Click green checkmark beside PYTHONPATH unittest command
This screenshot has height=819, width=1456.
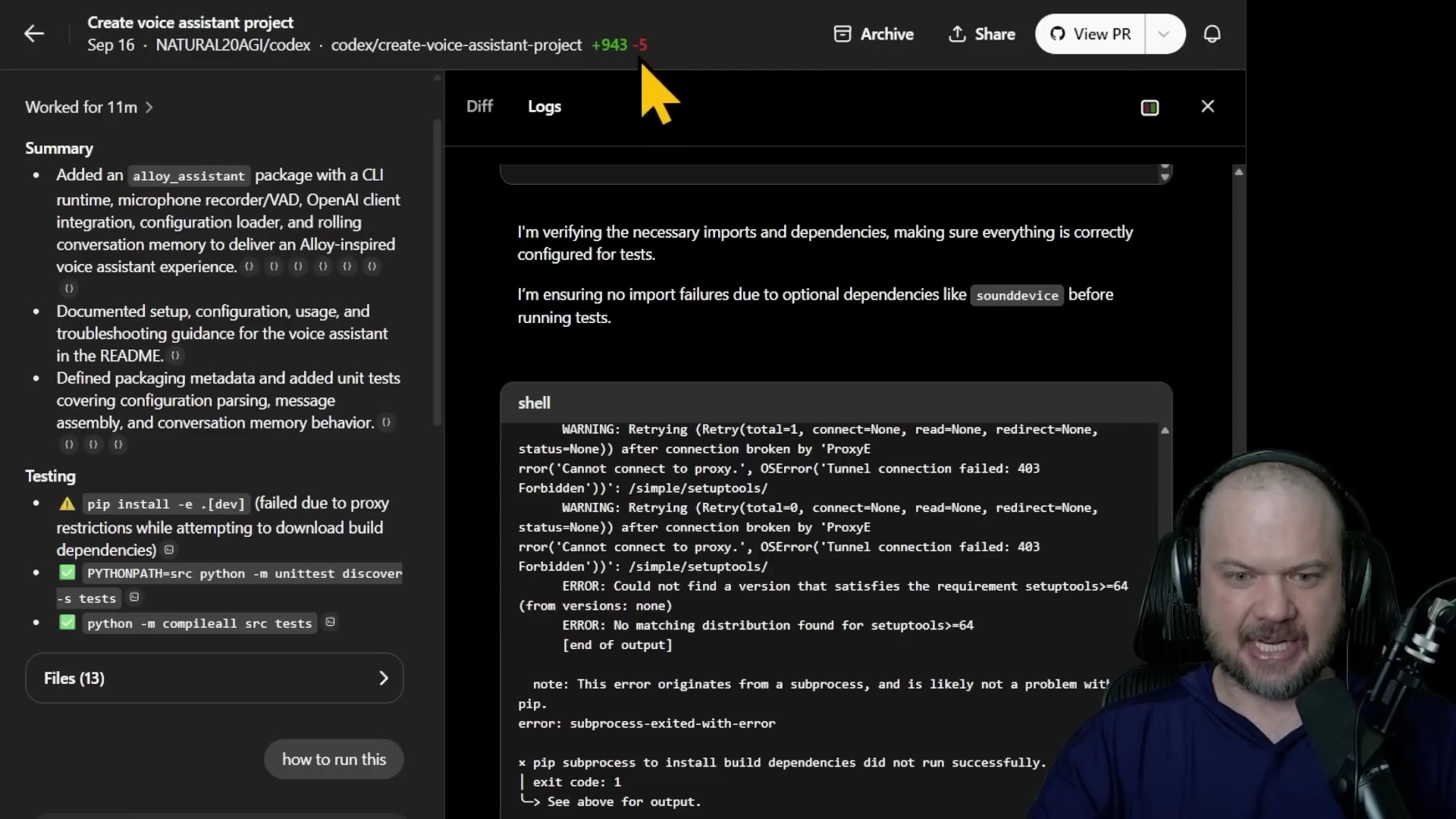tap(67, 573)
